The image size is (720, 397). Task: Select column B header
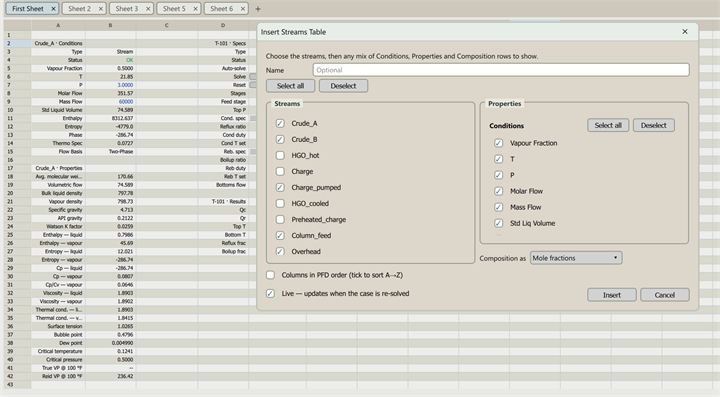110,25
